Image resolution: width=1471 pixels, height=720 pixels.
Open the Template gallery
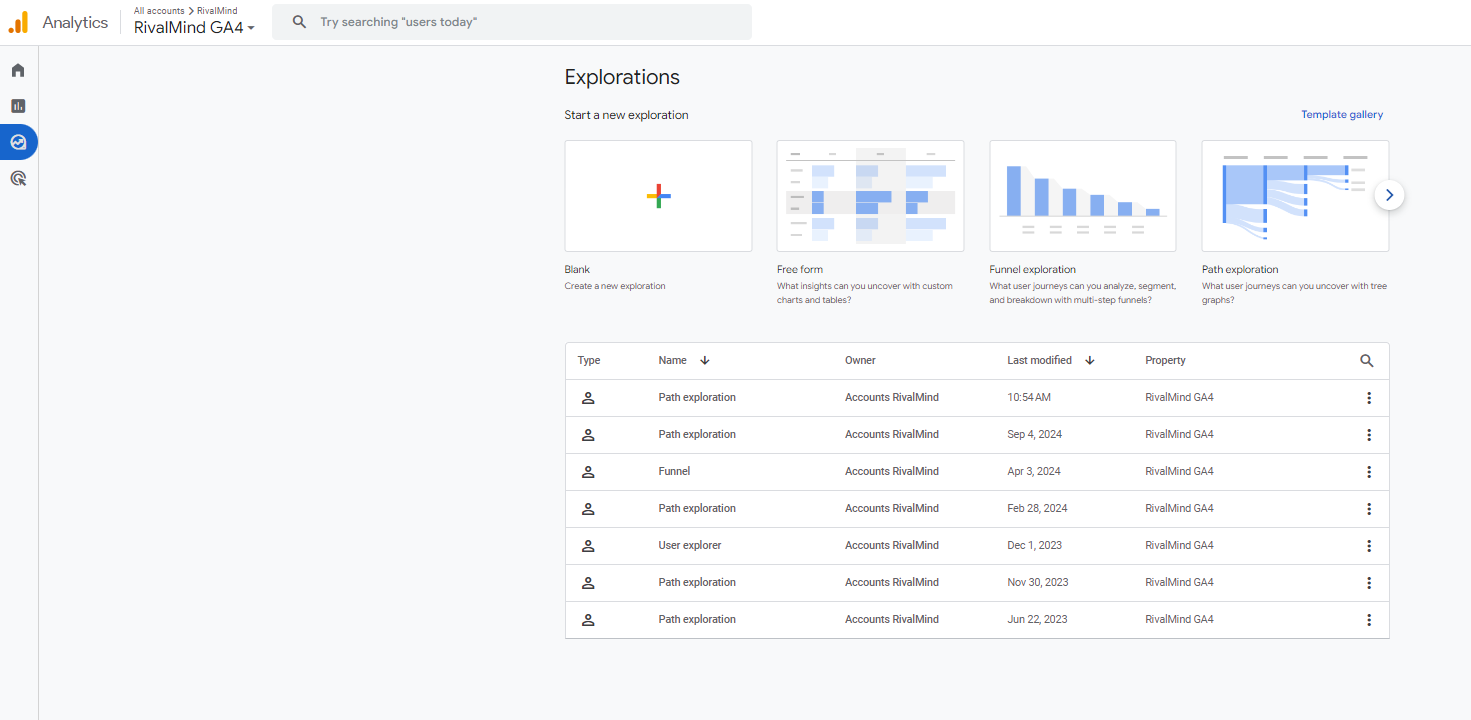point(1342,114)
